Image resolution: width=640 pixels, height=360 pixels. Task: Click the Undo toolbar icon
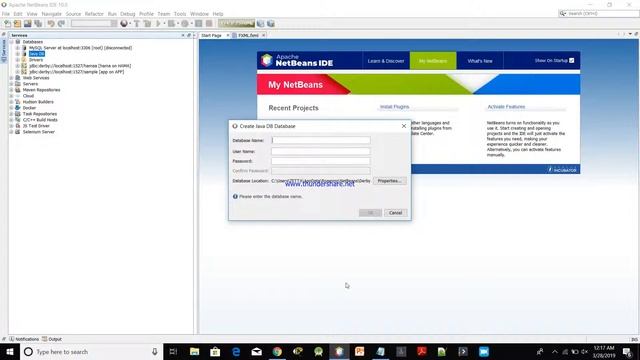[x=51, y=24]
